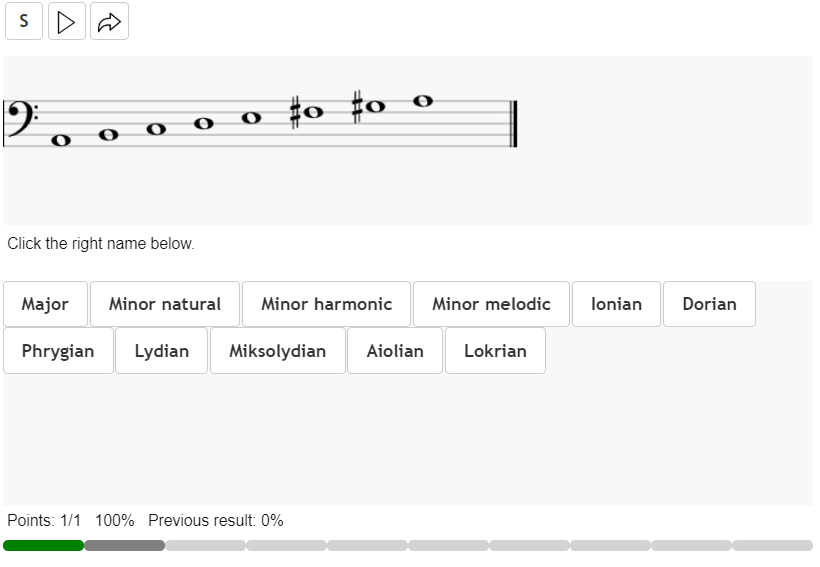Viewport: 820px width, 567px height.
Task: Click the highest whole note on staff
Action: pos(422,101)
